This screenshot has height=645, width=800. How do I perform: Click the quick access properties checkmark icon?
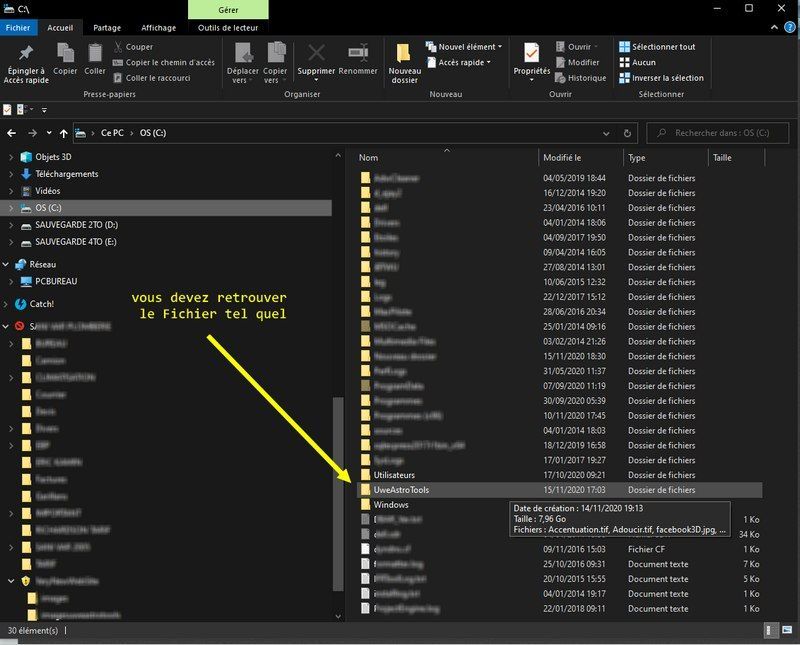point(7,110)
